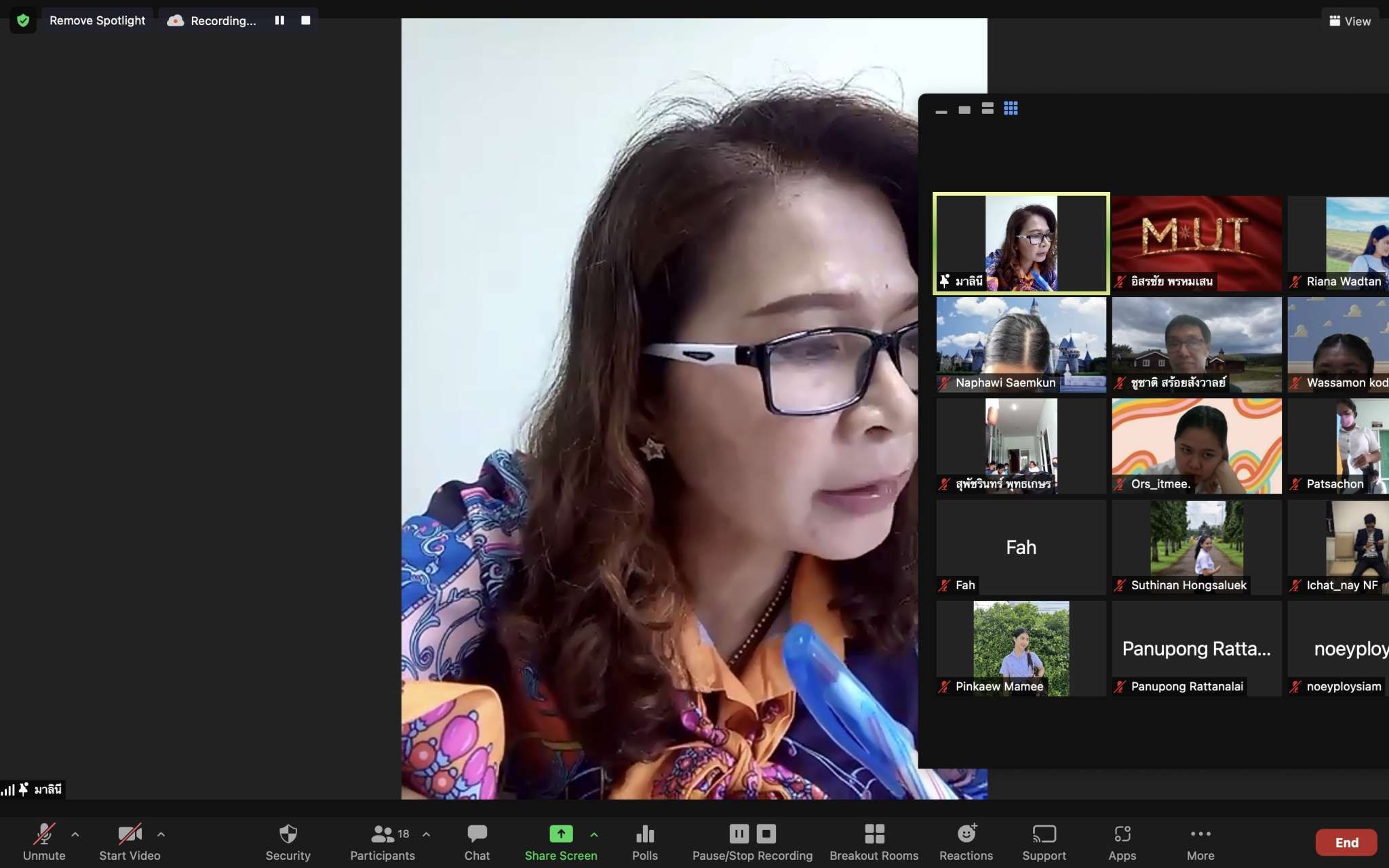Start Video from the toolbar
This screenshot has width=1389, height=868.
pyautogui.click(x=130, y=842)
